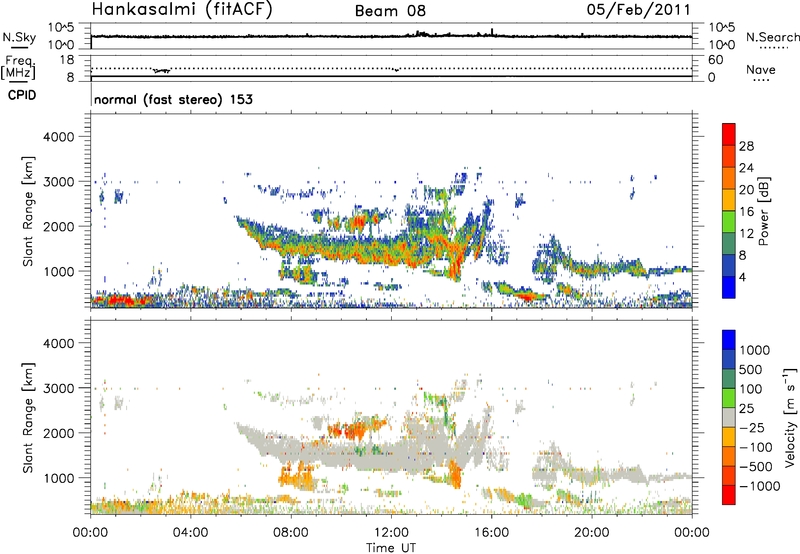
Task: Click the 'Freq. [MHz]' axis label
Action: [18, 67]
